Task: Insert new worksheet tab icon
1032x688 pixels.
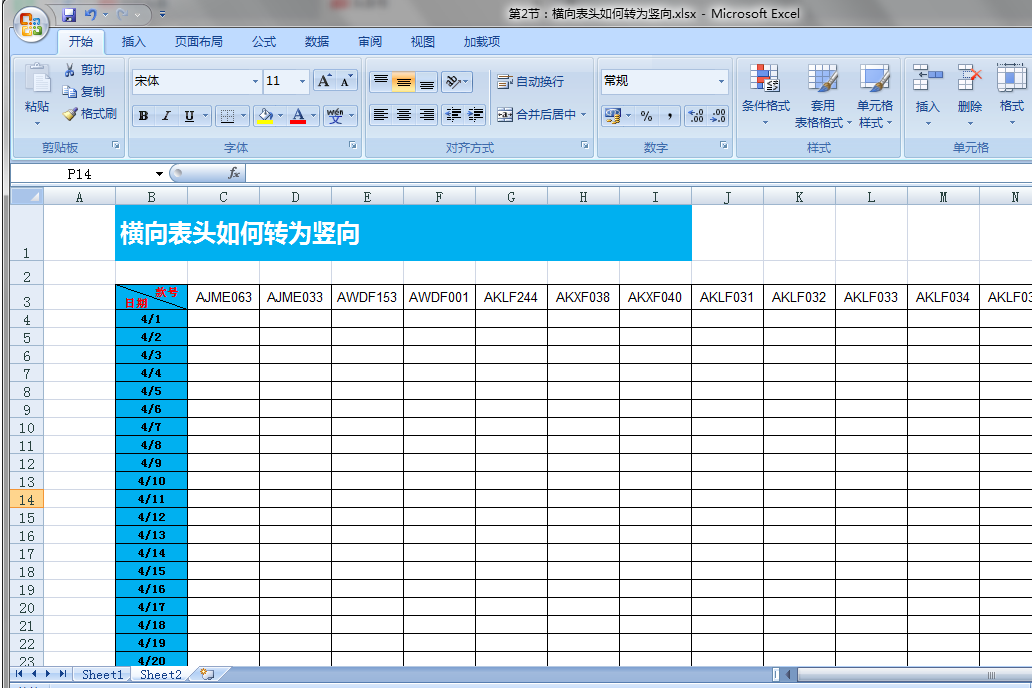Action: point(208,674)
